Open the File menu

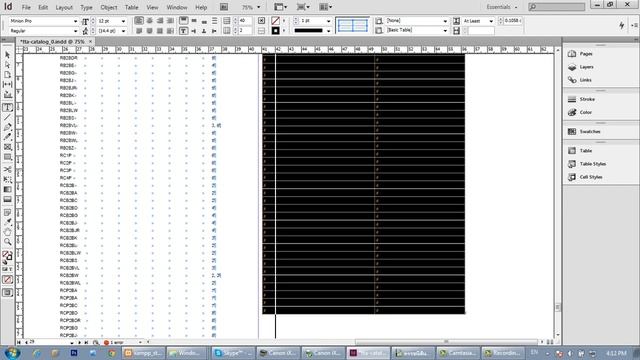(26, 7)
